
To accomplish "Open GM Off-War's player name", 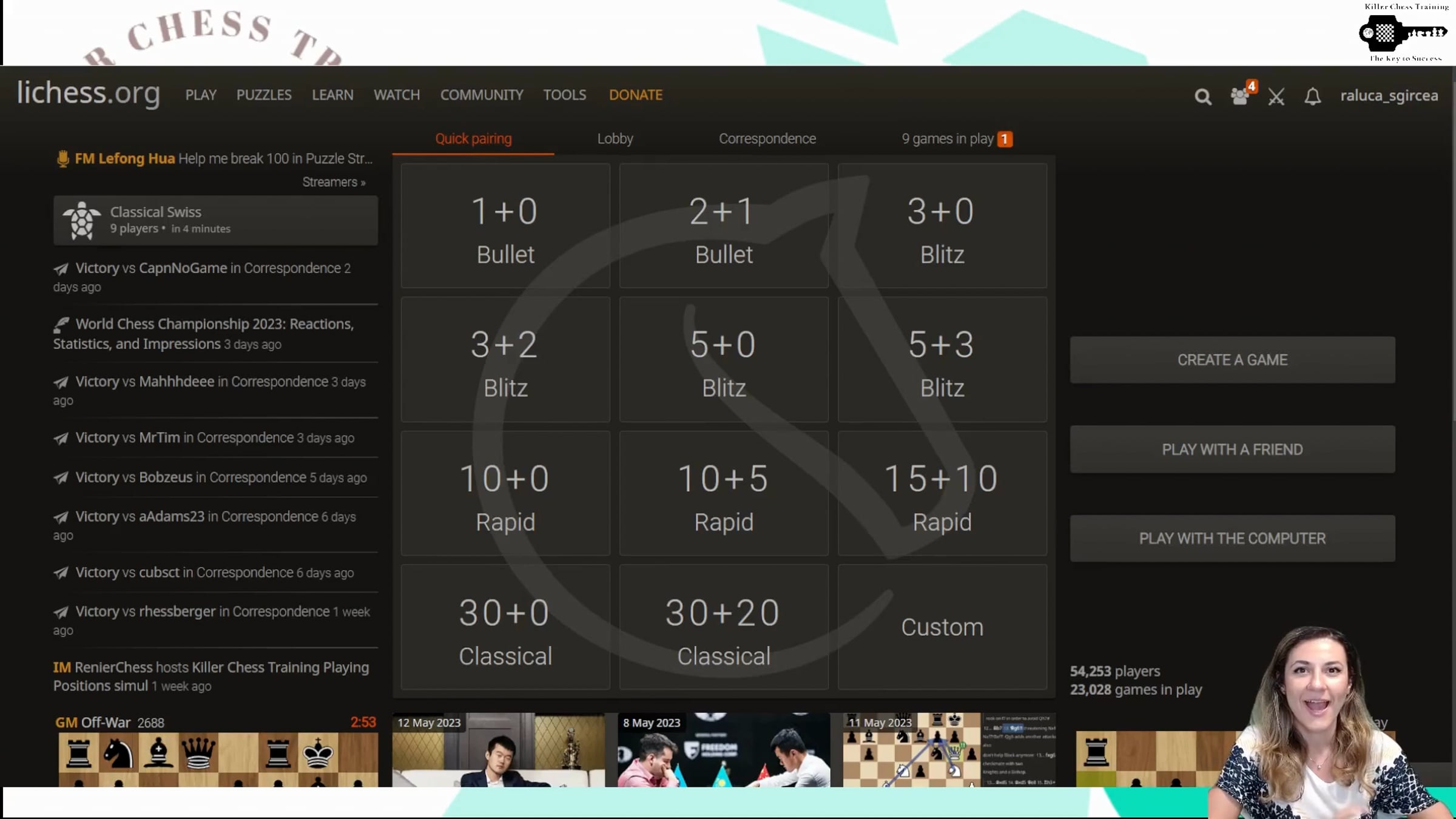I will [93, 723].
